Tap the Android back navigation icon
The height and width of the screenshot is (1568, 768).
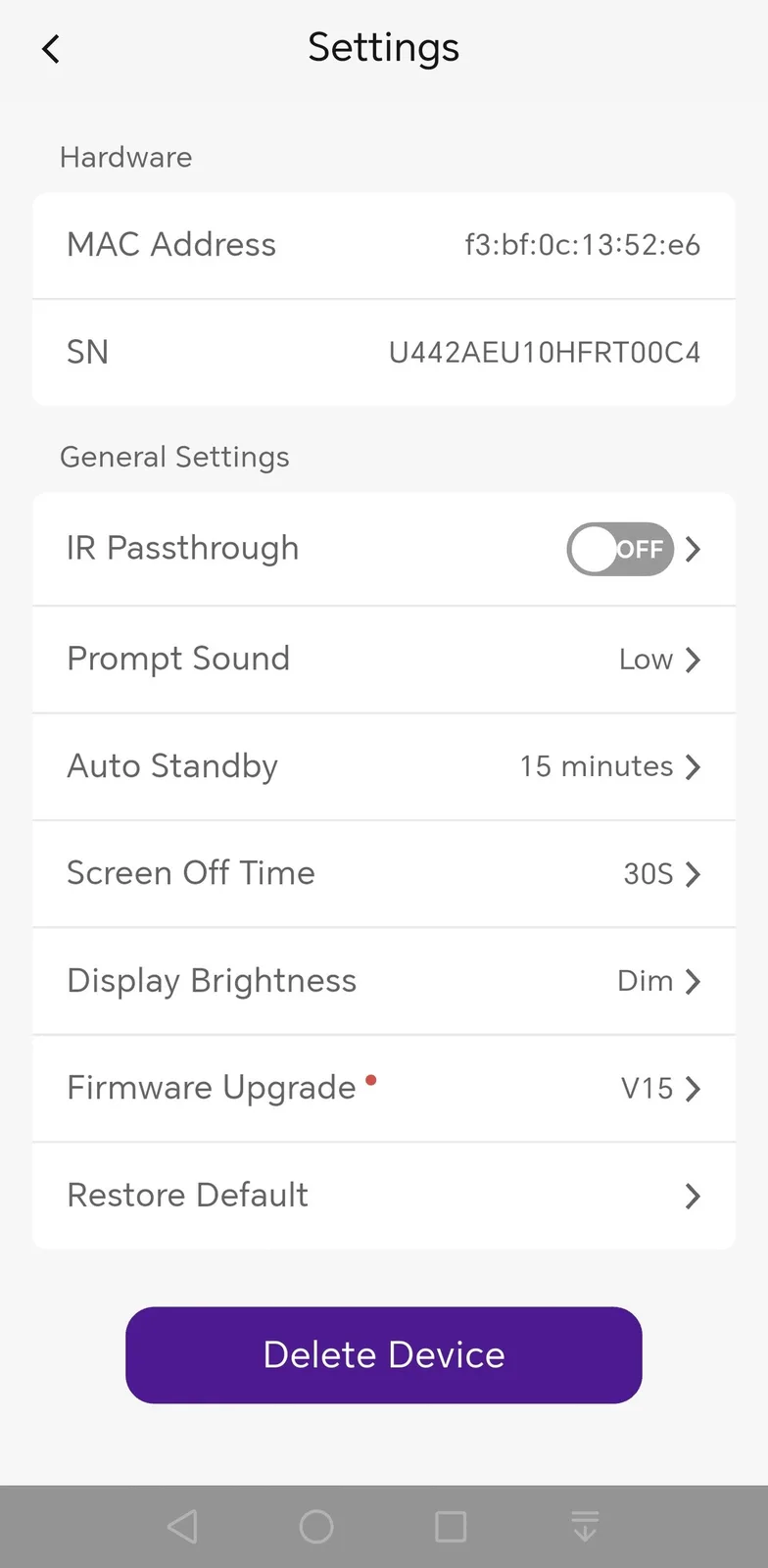pyautogui.click(x=182, y=1526)
